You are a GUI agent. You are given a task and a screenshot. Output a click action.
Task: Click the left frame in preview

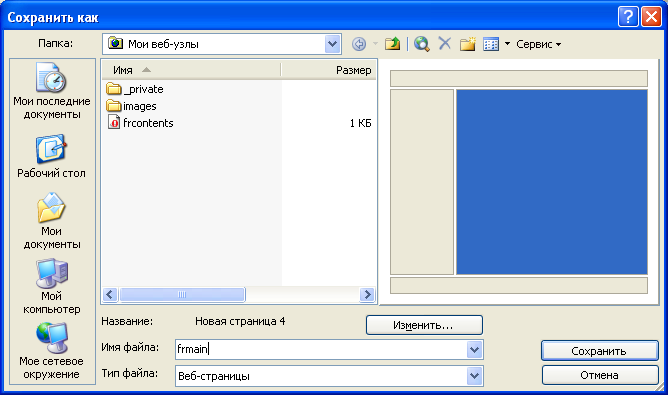(422, 182)
